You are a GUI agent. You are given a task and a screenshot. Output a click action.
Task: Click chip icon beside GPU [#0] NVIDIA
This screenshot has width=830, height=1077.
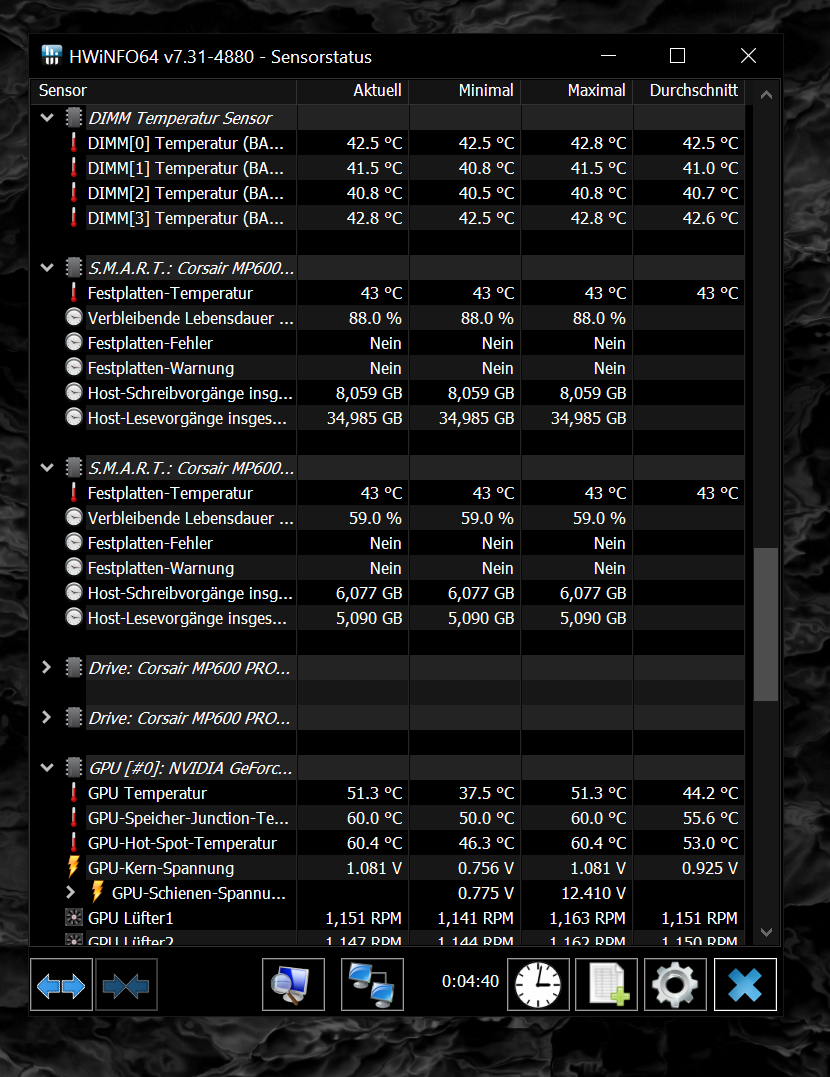[74, 767]
